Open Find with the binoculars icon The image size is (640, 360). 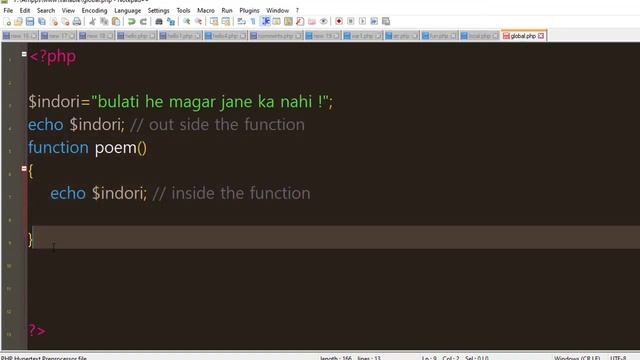159,22
